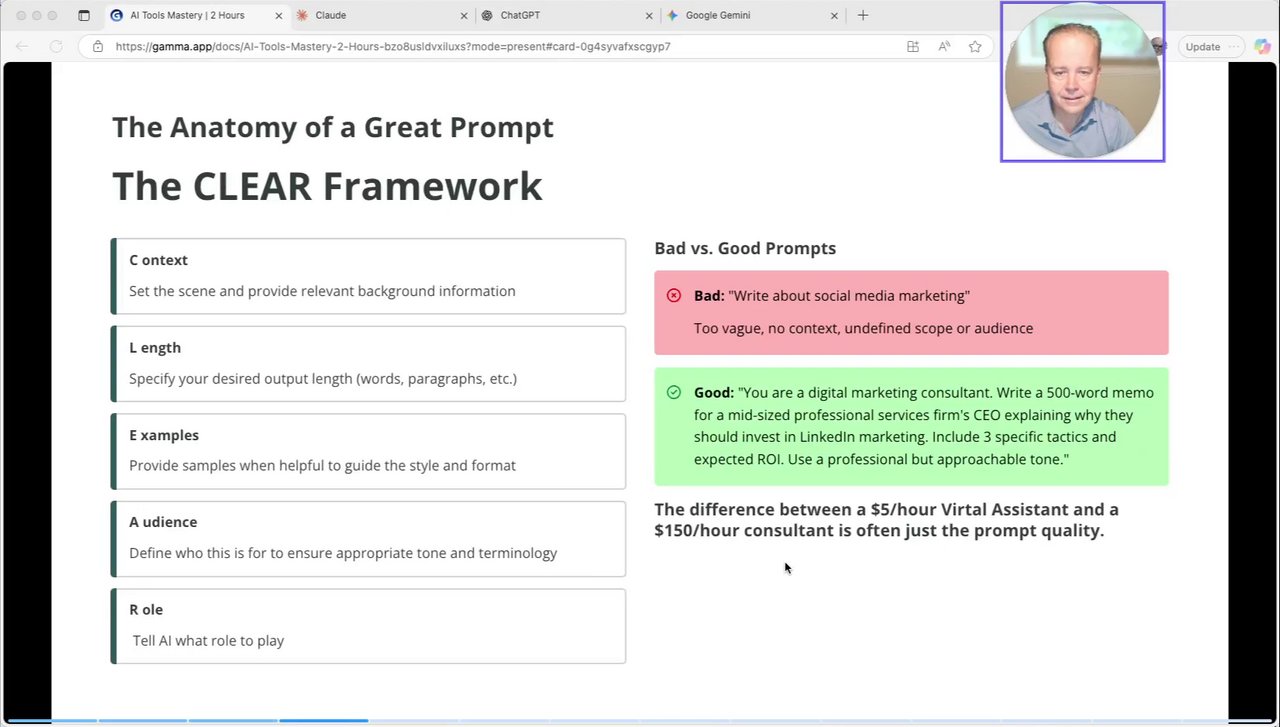Go back to the previous page

point(22,46)
